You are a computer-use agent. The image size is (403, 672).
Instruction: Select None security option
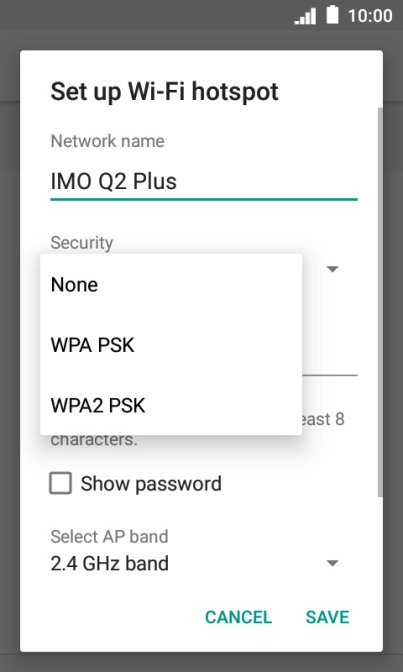pos(171,285)
